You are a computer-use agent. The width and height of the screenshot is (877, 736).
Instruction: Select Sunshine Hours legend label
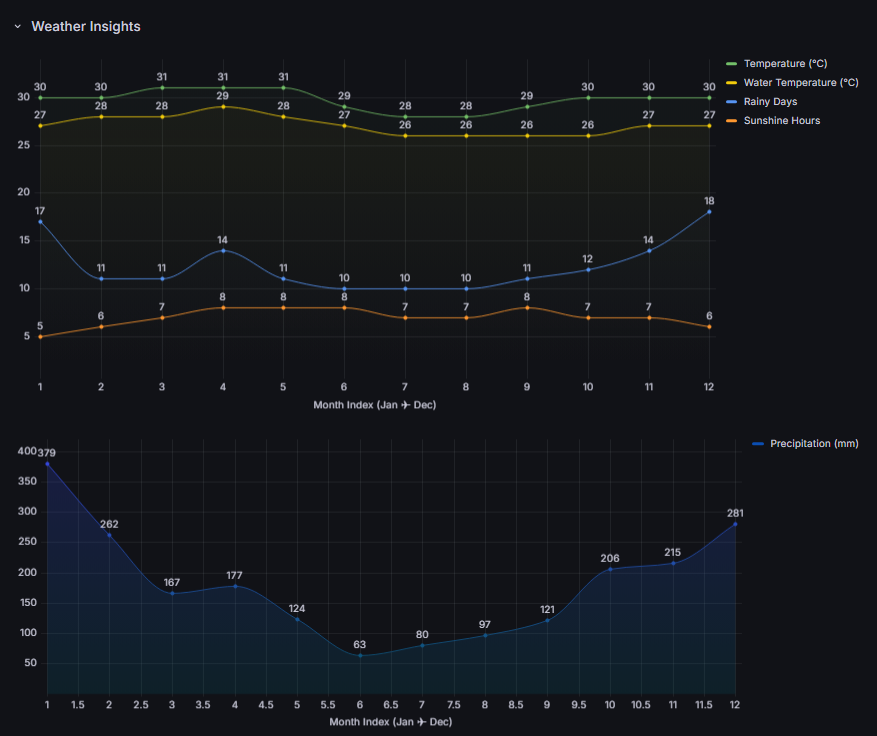pos(782,121)
